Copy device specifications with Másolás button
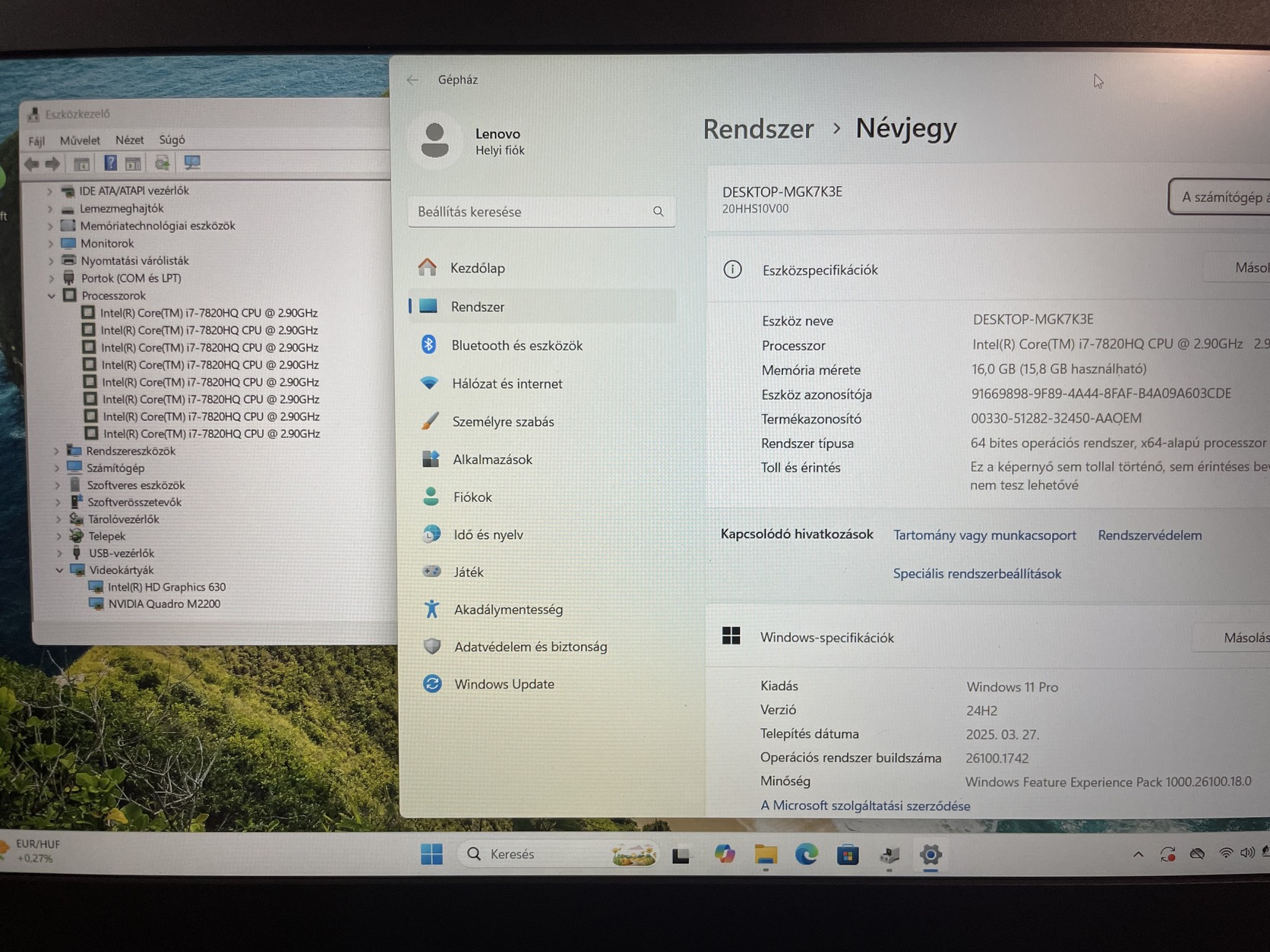Screen dimensions: 1270x952 (x=1237, y=268)
